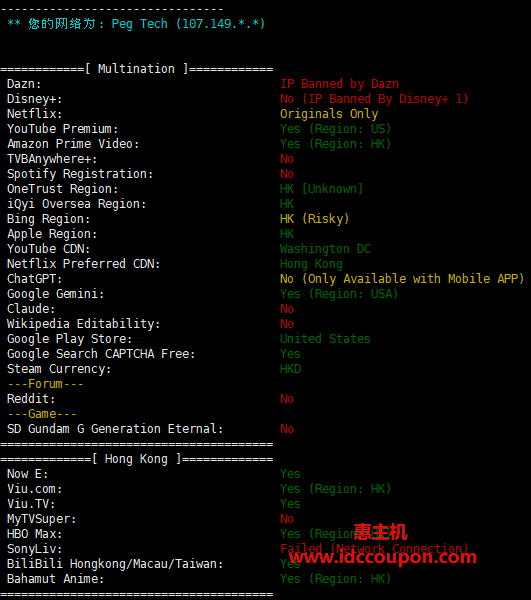Select the SD Gundam G Generation Eternal label
This screenshot has height=600, width=531.
coord(115,429)
